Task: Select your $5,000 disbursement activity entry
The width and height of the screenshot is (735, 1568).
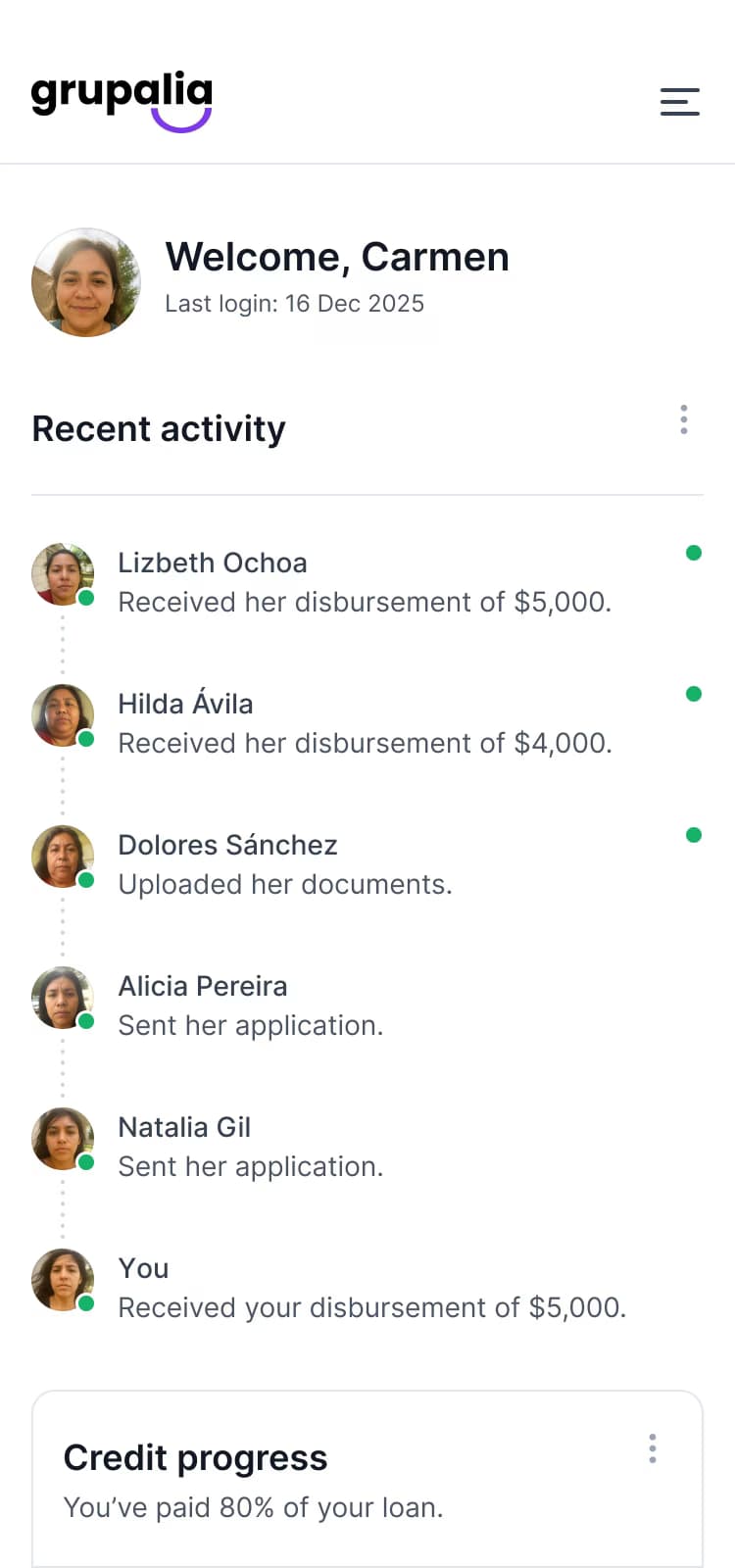Action: [371, 1307]
